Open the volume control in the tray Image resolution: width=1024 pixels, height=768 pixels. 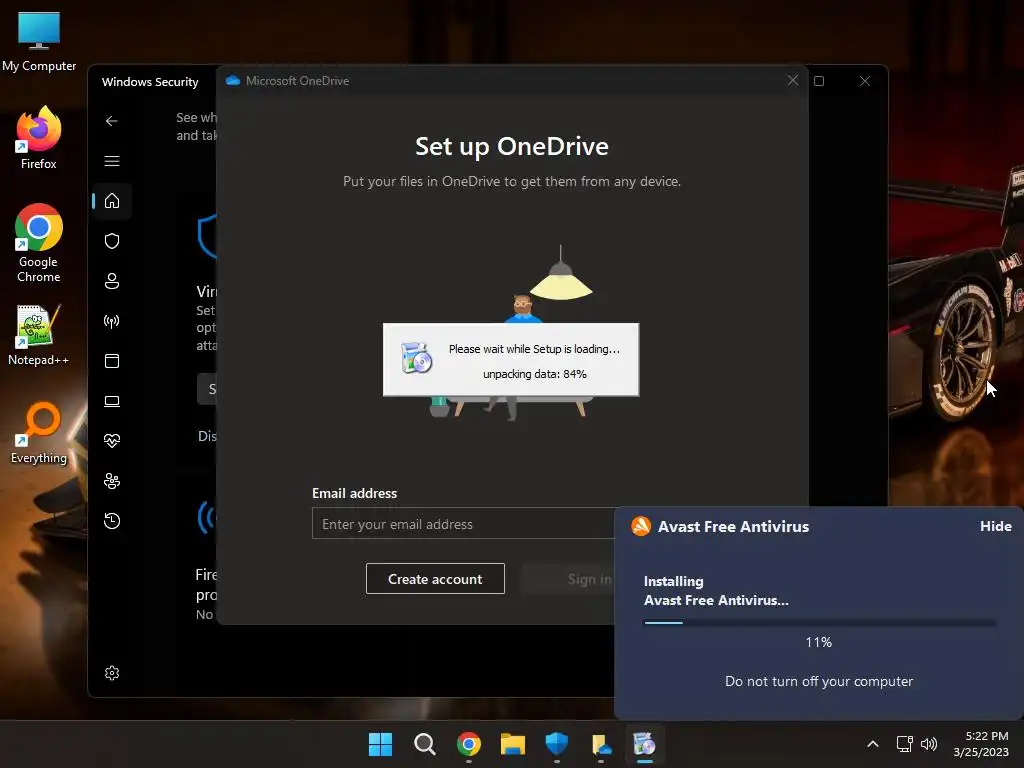tap(929, 744)
